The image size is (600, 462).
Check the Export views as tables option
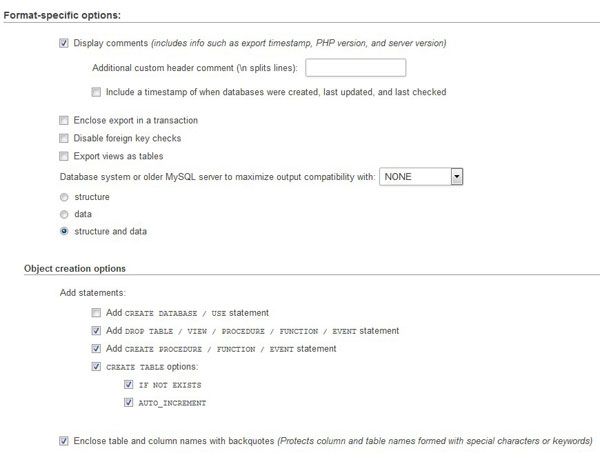tap(65, 157)
